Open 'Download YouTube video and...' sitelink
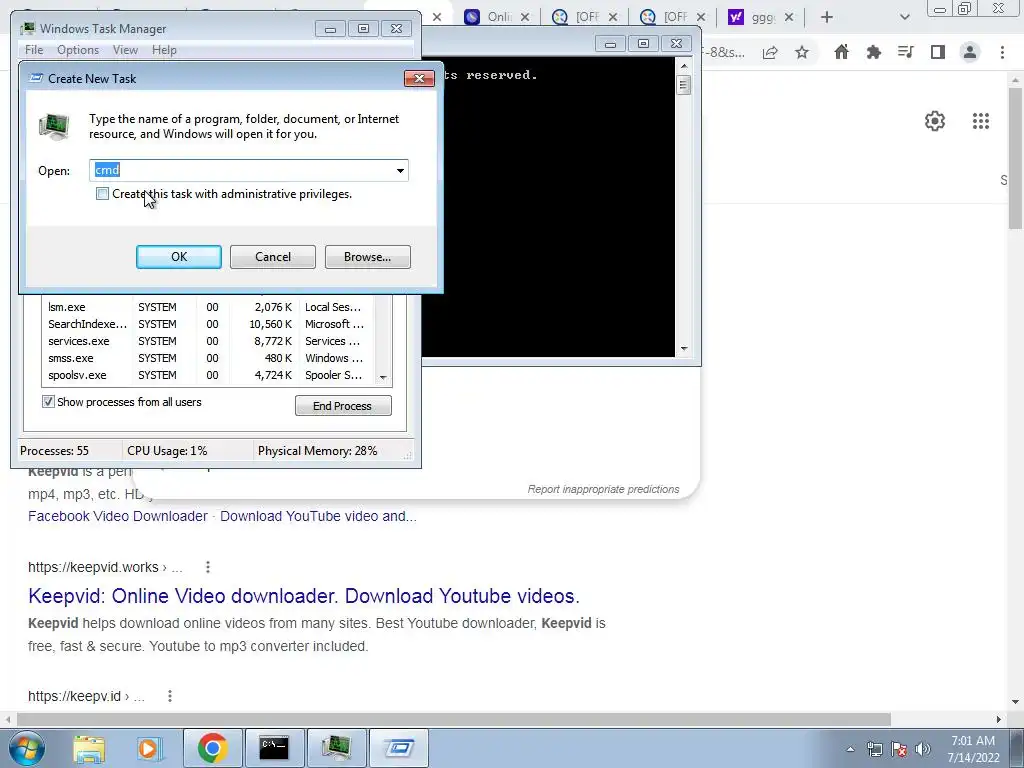 coord(318,516)
